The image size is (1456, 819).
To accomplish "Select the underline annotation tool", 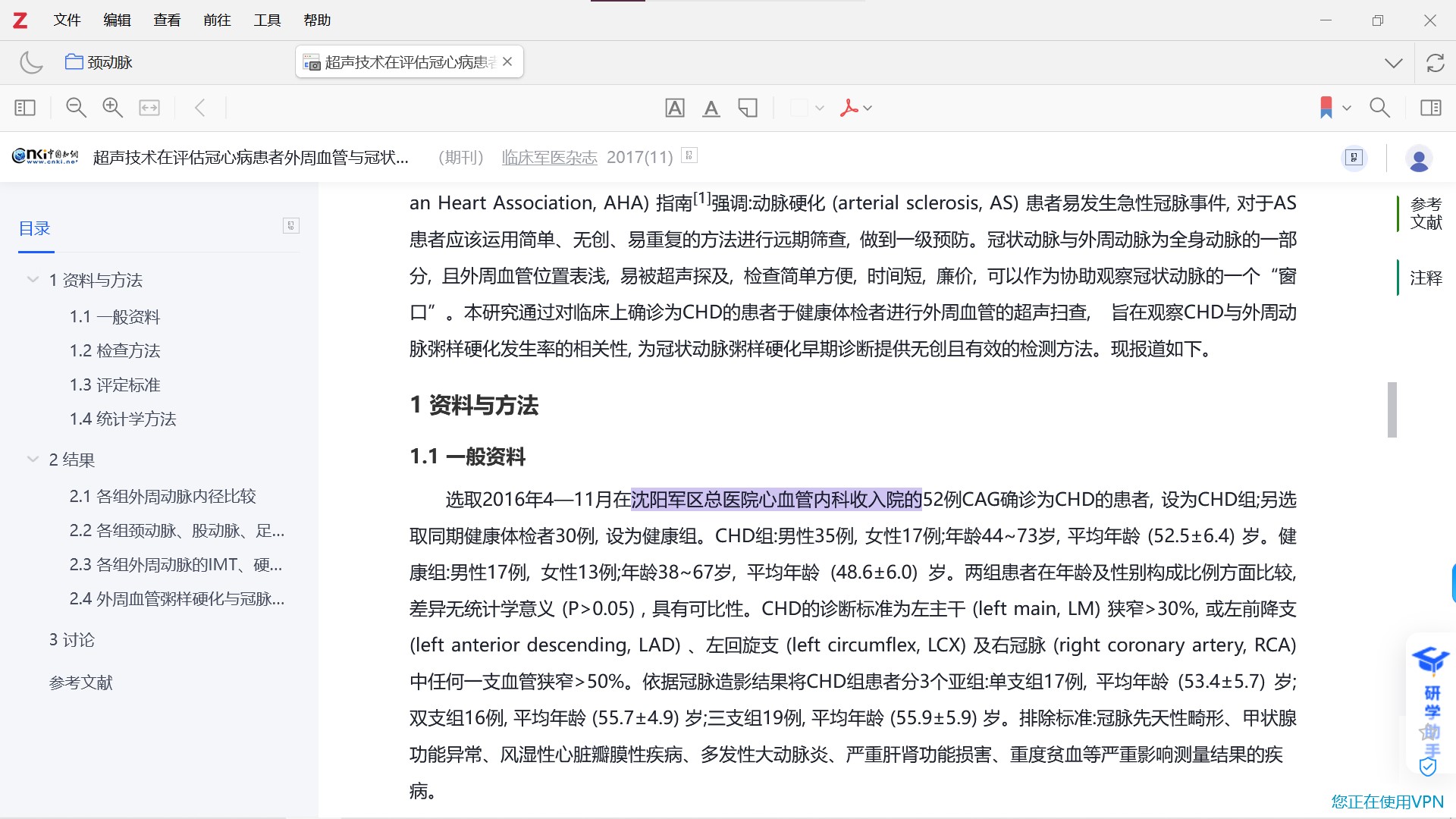I will (711, 108).
